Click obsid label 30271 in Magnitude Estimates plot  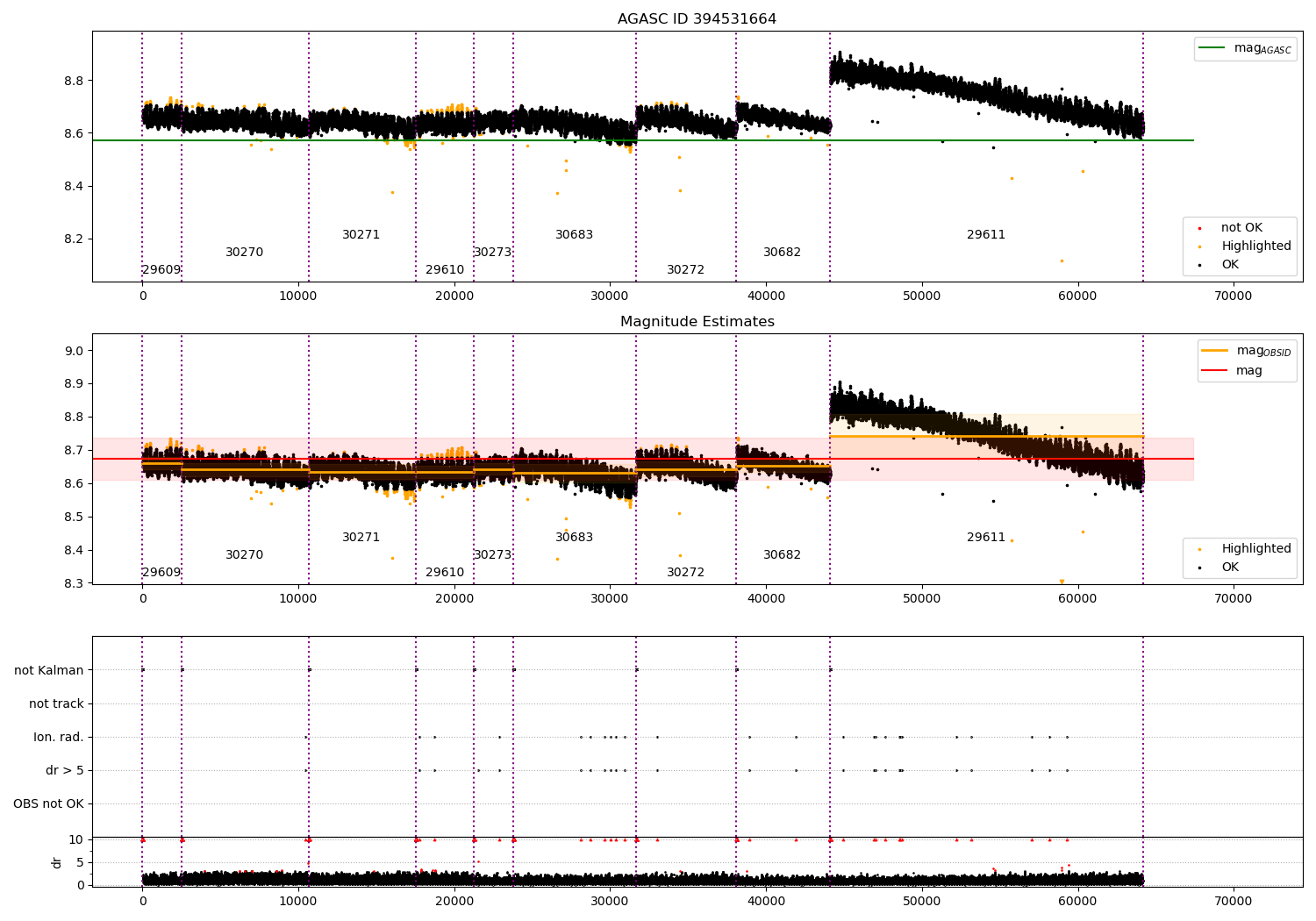[361, 538]
